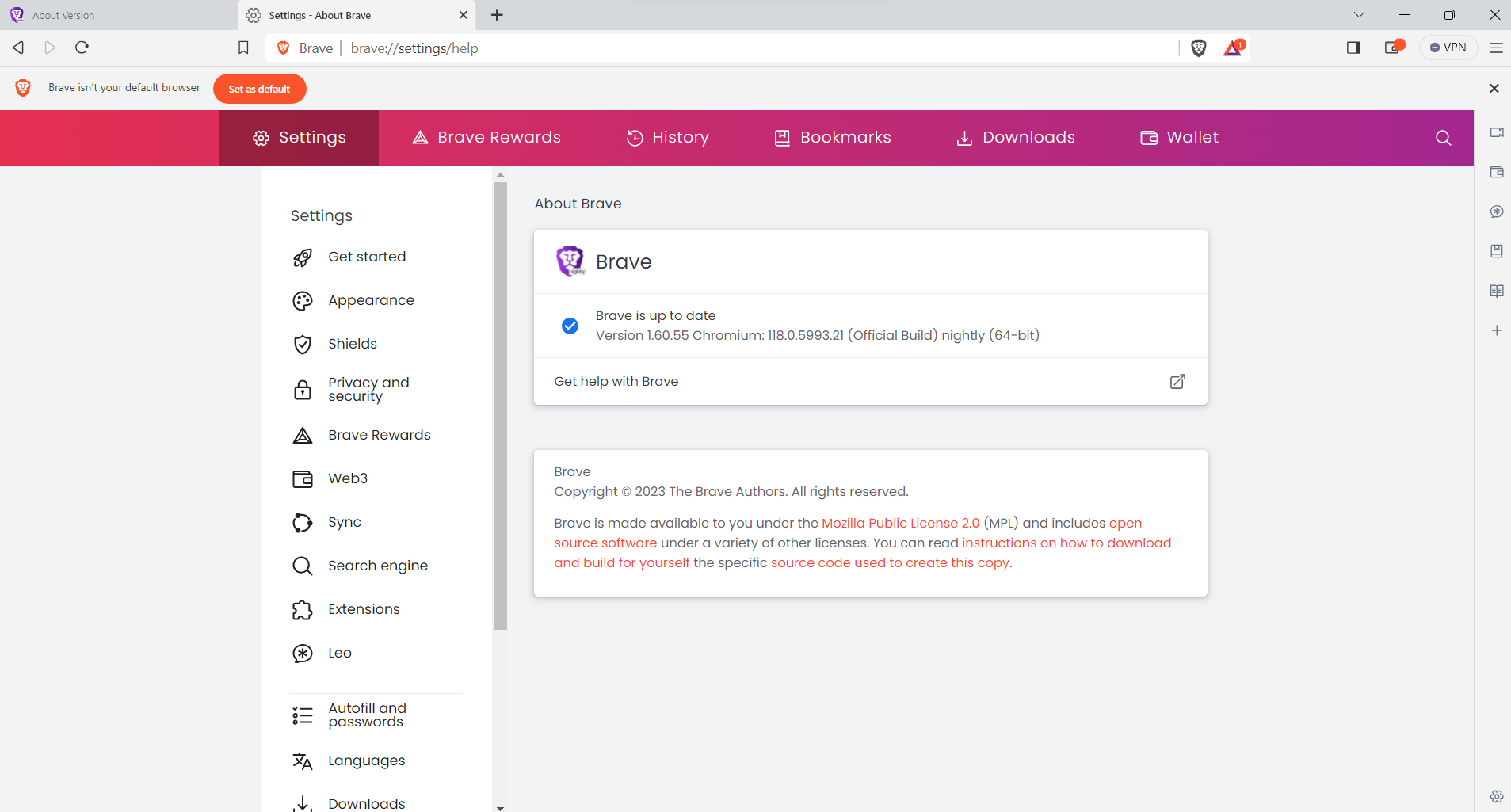Screen dimensions: 1511x812
Task: Toggle the sidebar panel visibility button
Action: tap(1354, 48)
